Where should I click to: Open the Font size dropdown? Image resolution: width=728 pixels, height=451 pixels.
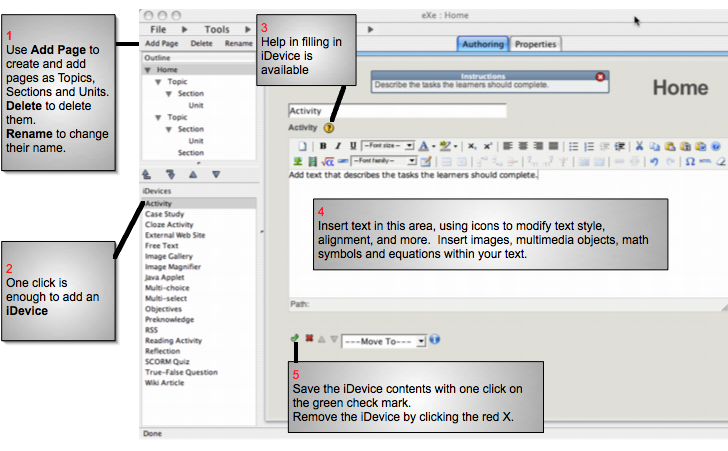coord(388,146)
